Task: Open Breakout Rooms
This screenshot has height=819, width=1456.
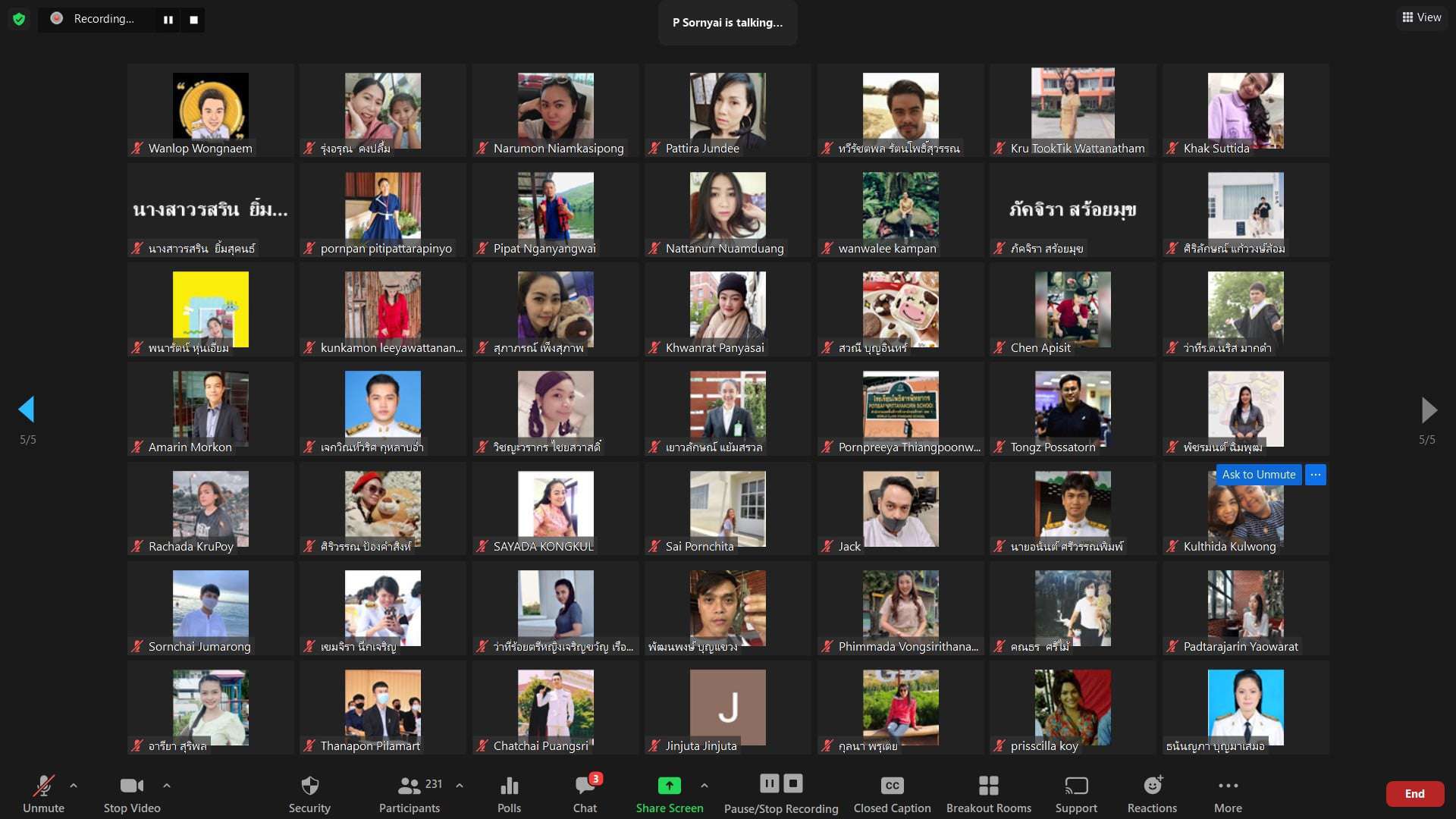Action: 988,786
